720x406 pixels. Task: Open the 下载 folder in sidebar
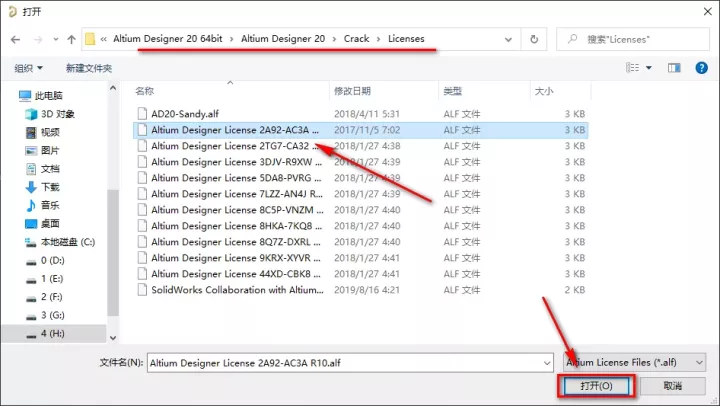tap(50, 186)
